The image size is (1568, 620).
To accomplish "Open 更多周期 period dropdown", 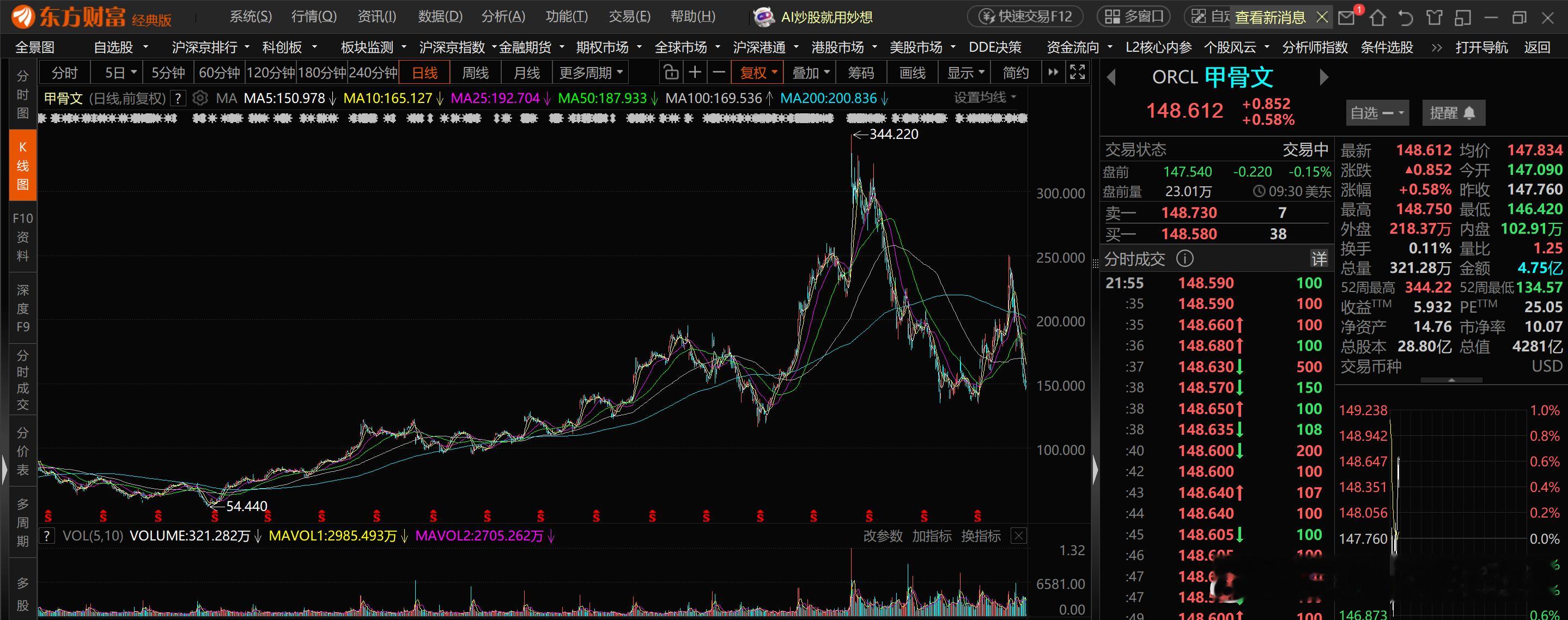I will pos(591,73).
